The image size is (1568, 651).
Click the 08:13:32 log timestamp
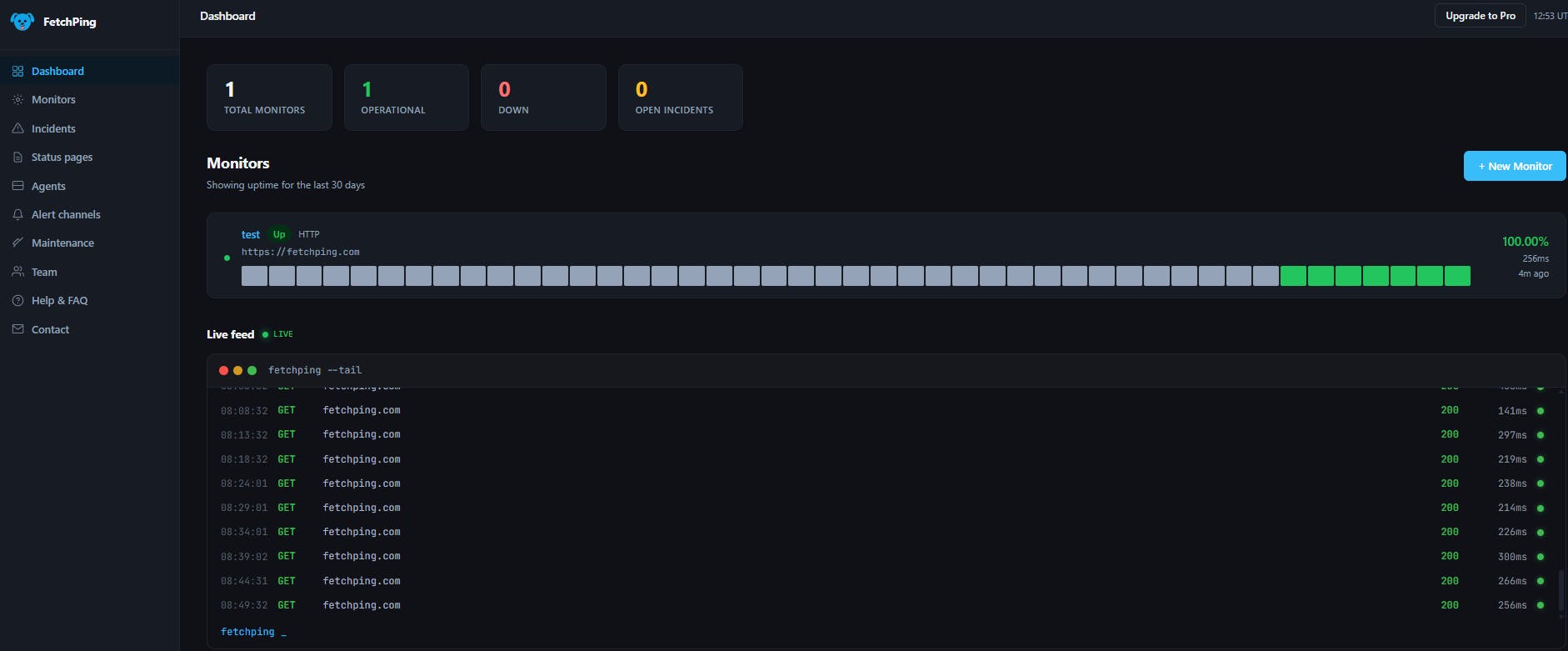244,435
